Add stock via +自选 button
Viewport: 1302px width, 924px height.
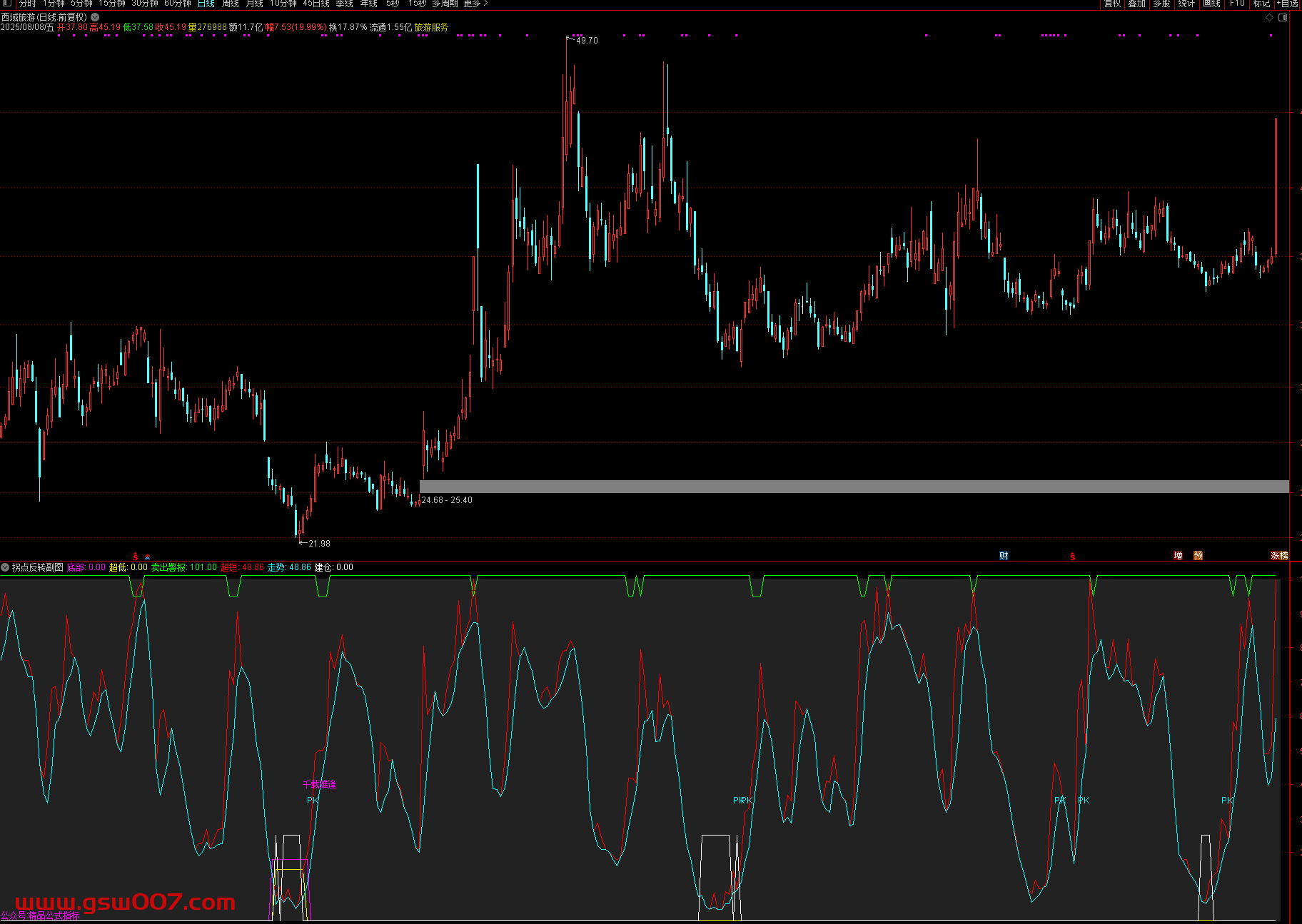tap(1288, 4)
